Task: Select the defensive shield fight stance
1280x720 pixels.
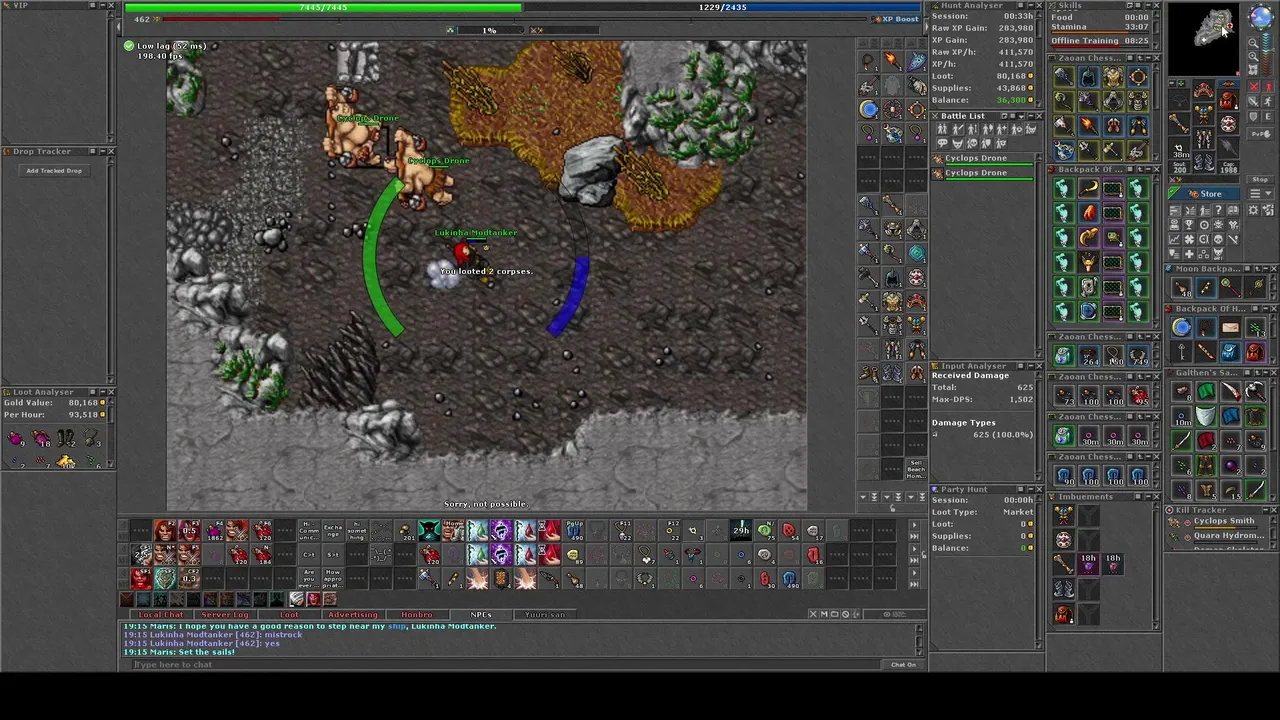Action: [x=1253, y=116]
